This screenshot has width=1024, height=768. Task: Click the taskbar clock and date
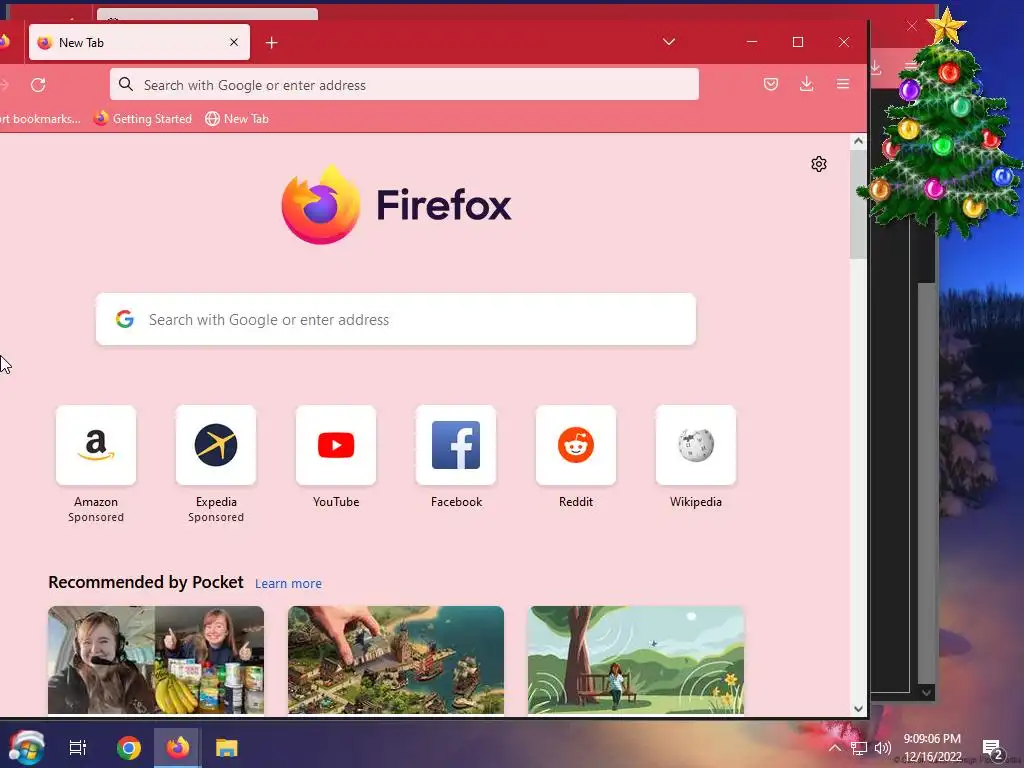(932, 748)
